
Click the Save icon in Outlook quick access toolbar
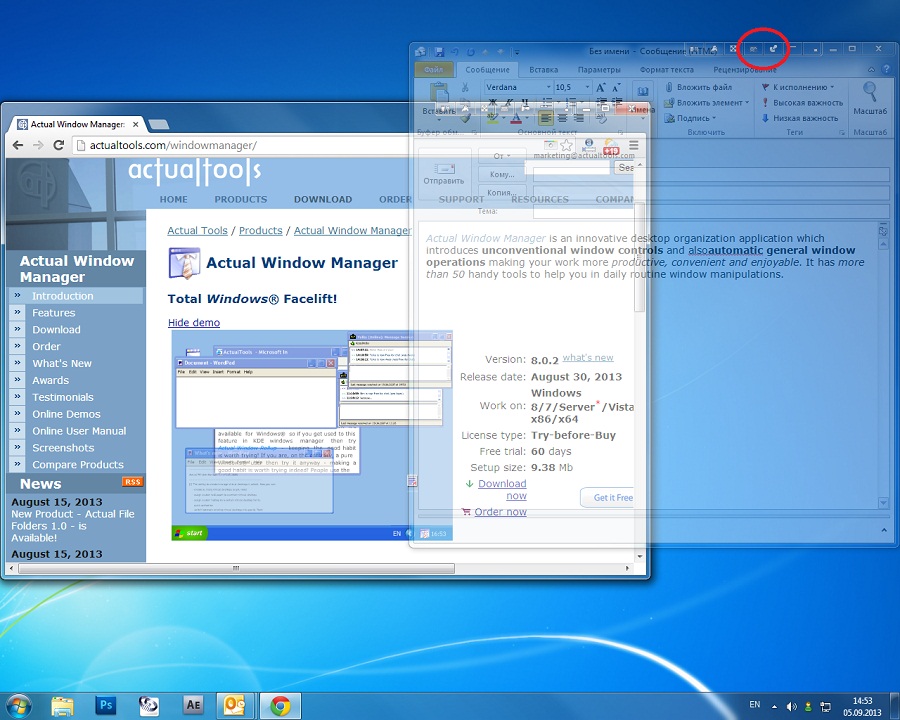[x=439, y=52]
